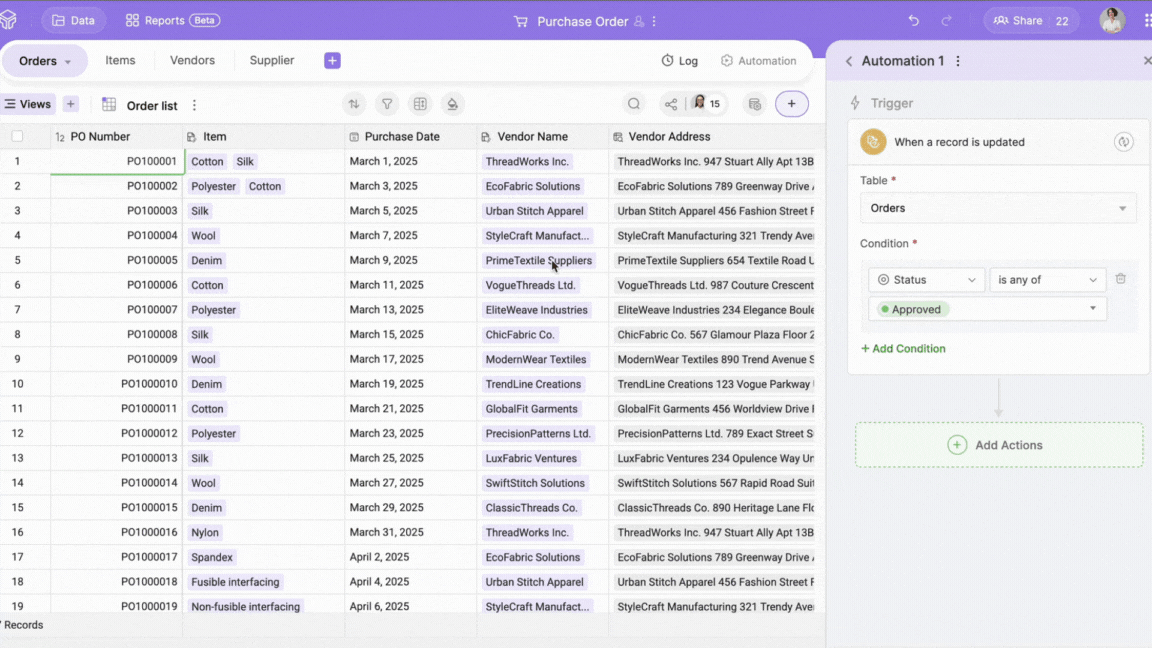Image resolution: width=1152 pixels, height=648 pixels.
Task: Delete the Status condition with trash icon
Action: pos(1121,279)
